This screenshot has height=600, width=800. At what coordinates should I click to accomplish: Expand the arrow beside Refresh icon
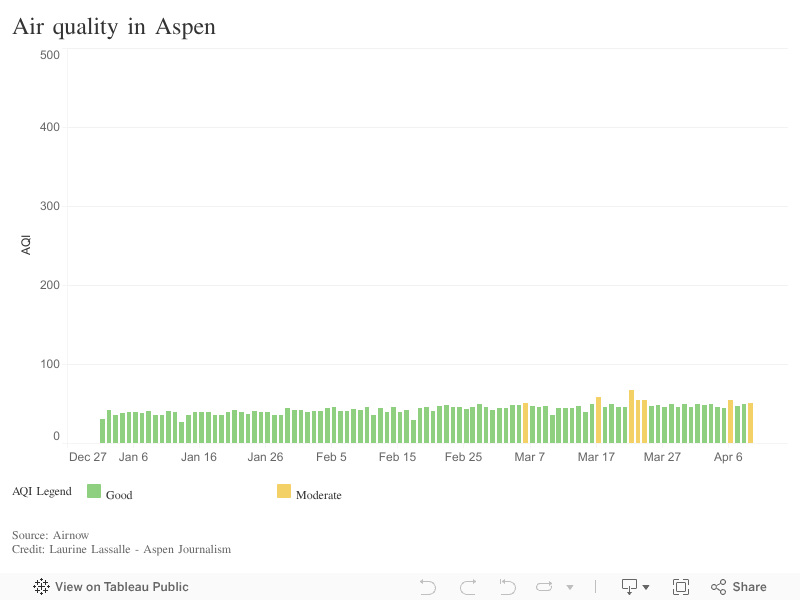(570, 587)
